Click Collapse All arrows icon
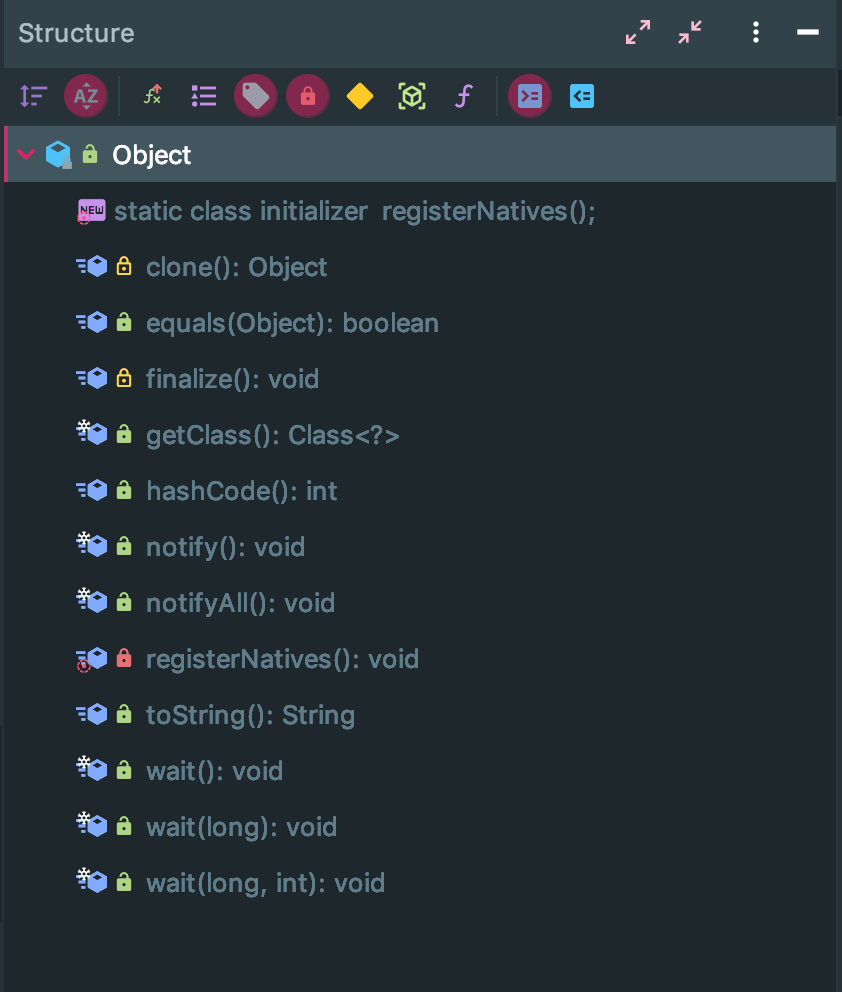The height and width of the screenshot is (992, 842). [690, 32]
